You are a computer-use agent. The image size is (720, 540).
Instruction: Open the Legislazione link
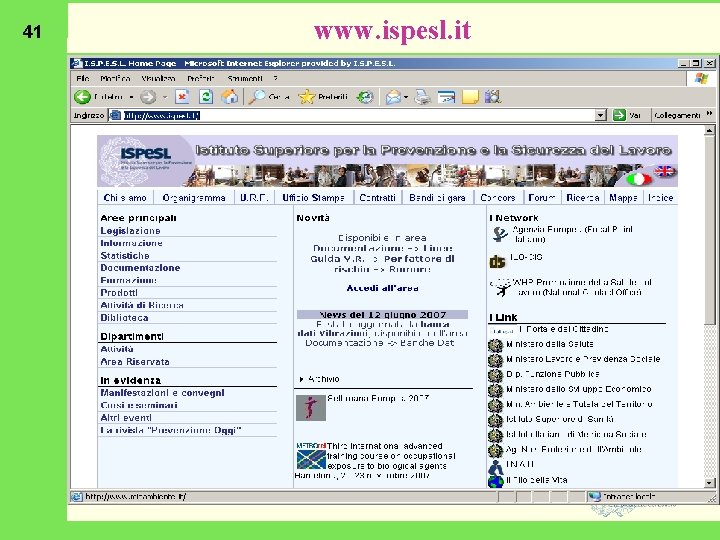point(130,231)
